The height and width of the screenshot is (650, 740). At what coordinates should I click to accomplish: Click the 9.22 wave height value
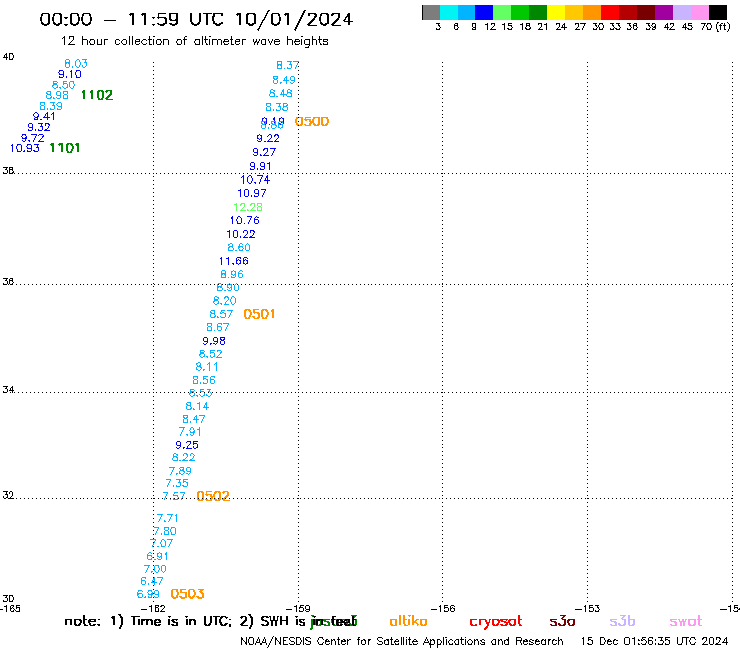click(268, 139)
